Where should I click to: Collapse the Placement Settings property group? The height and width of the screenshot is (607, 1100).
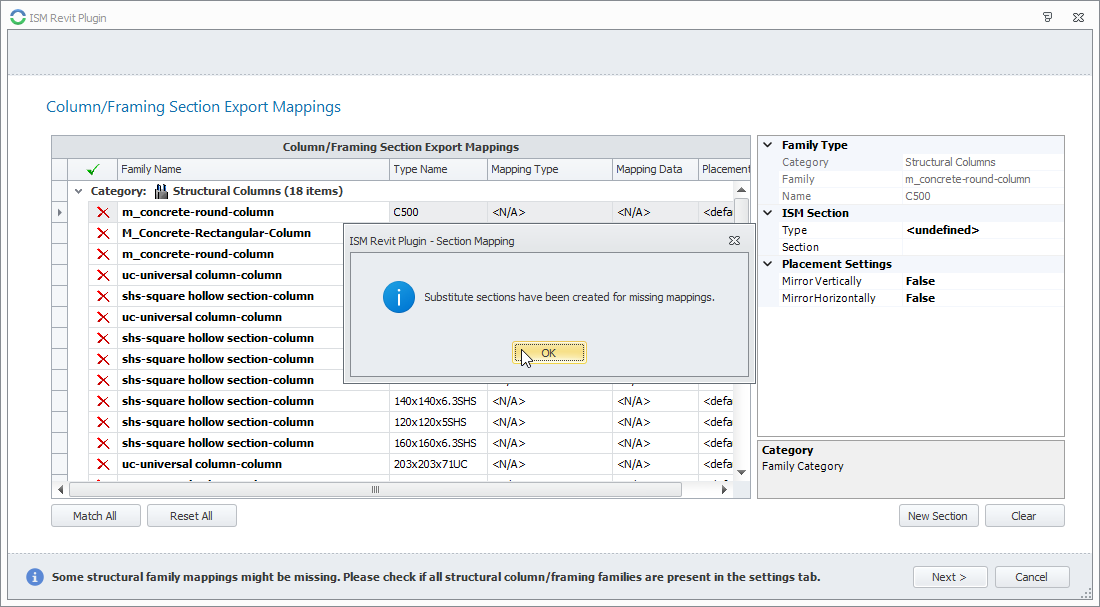click(768, 264)
